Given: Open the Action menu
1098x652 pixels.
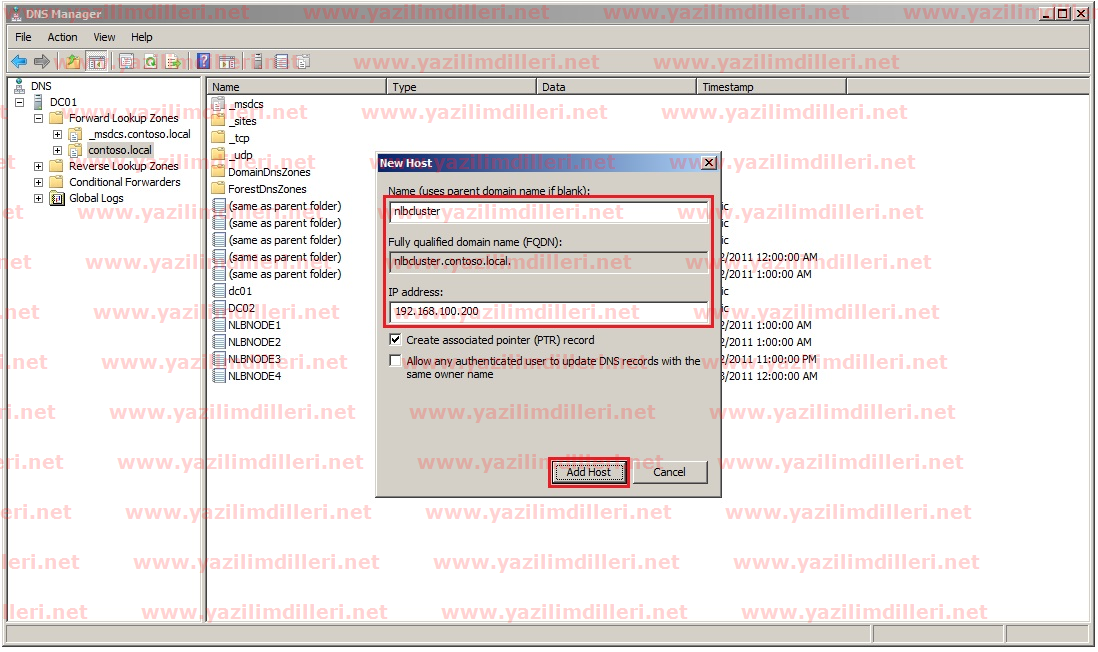Looking at the screenshot, I should (62, 37).
